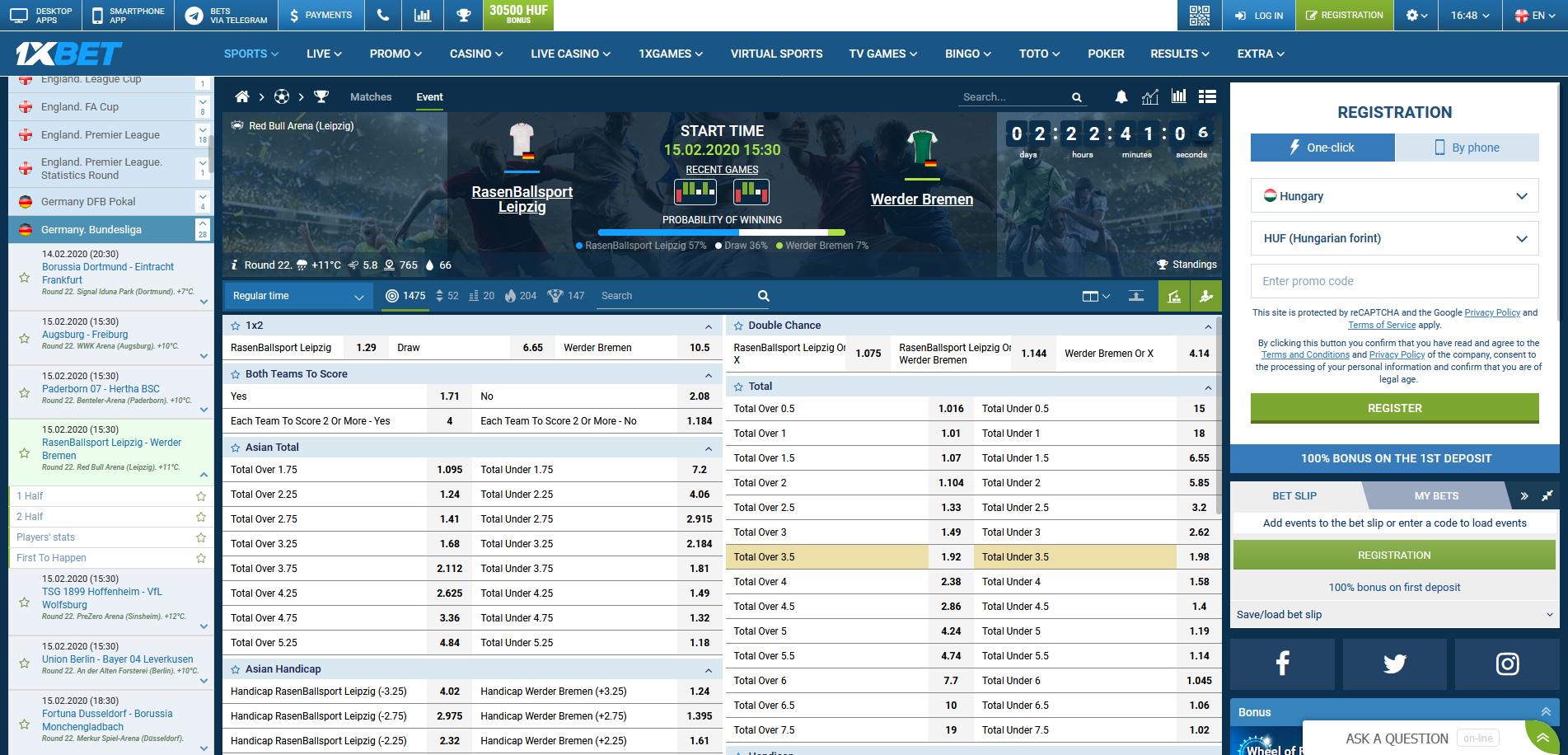
Task: Filter markets by the 1475 all-bets icon
Action: point(405,296)
